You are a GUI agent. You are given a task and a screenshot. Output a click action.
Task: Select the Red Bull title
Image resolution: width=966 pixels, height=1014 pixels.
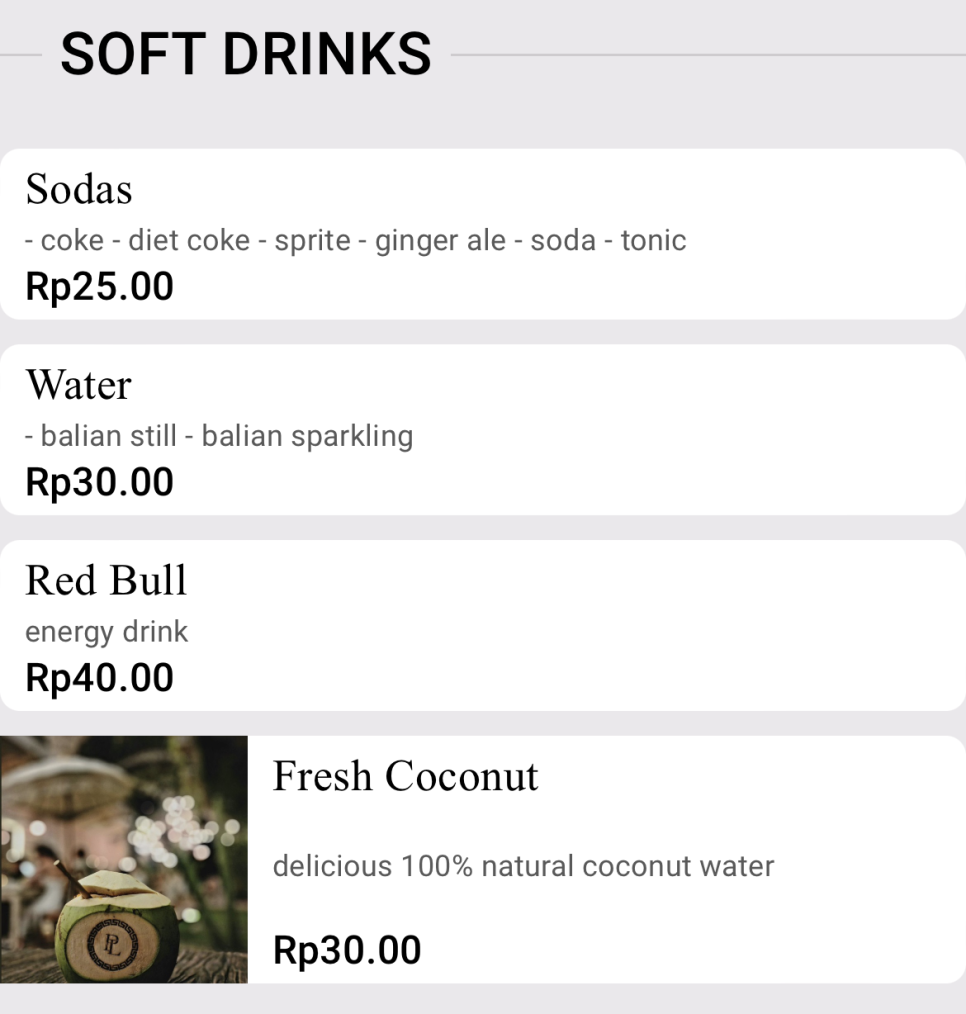106,580
